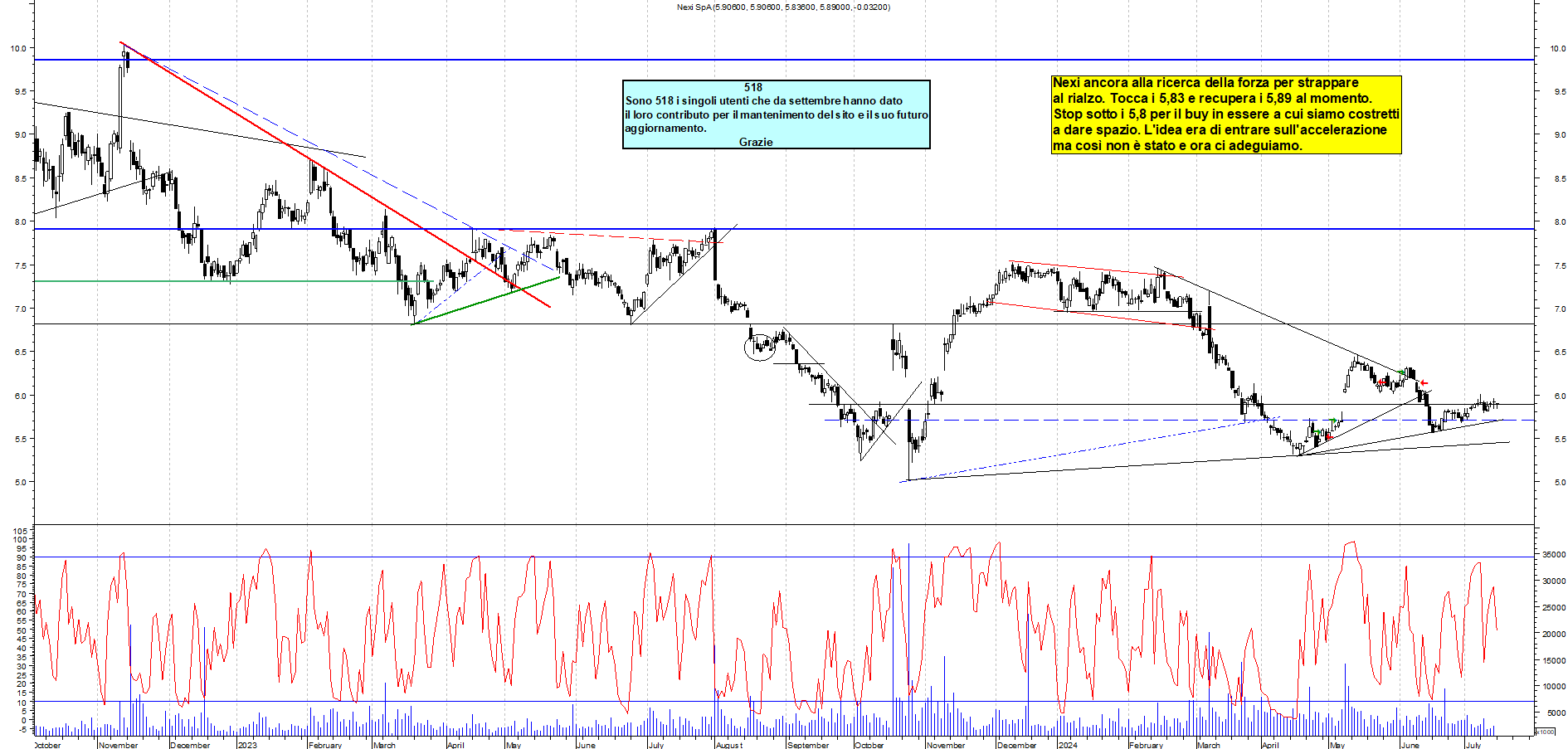Click the April label after 2024
The height and width of the screenshot is (749, 1568).
(x=1270, y=745)
